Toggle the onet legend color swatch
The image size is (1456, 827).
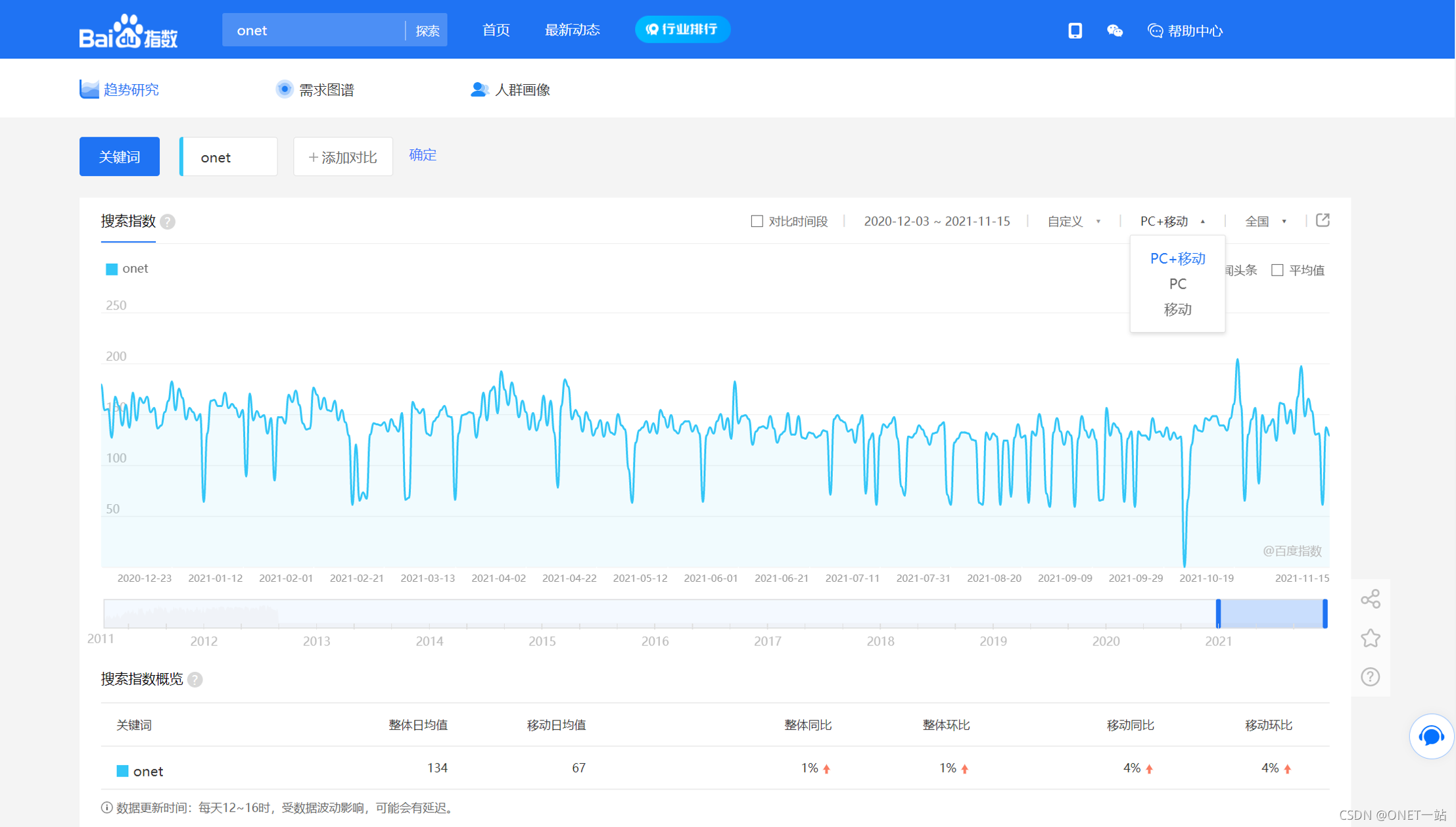tap(112, 269)
